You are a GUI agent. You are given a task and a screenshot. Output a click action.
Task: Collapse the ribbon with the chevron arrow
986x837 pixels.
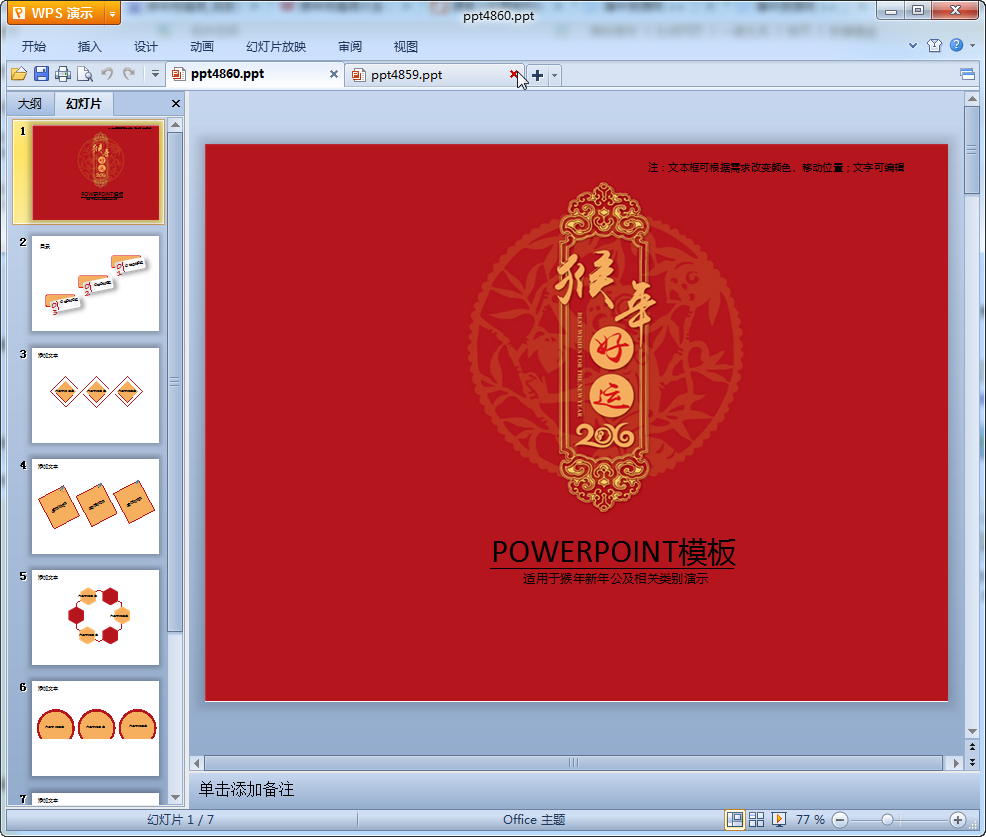click(x=913, y=46)
